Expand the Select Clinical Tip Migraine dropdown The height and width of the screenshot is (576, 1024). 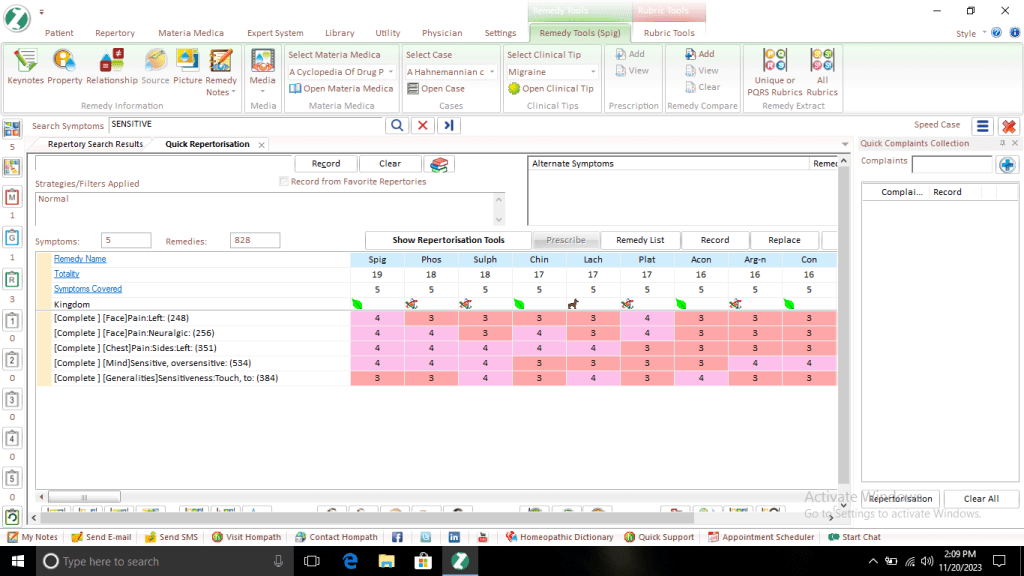593,72
